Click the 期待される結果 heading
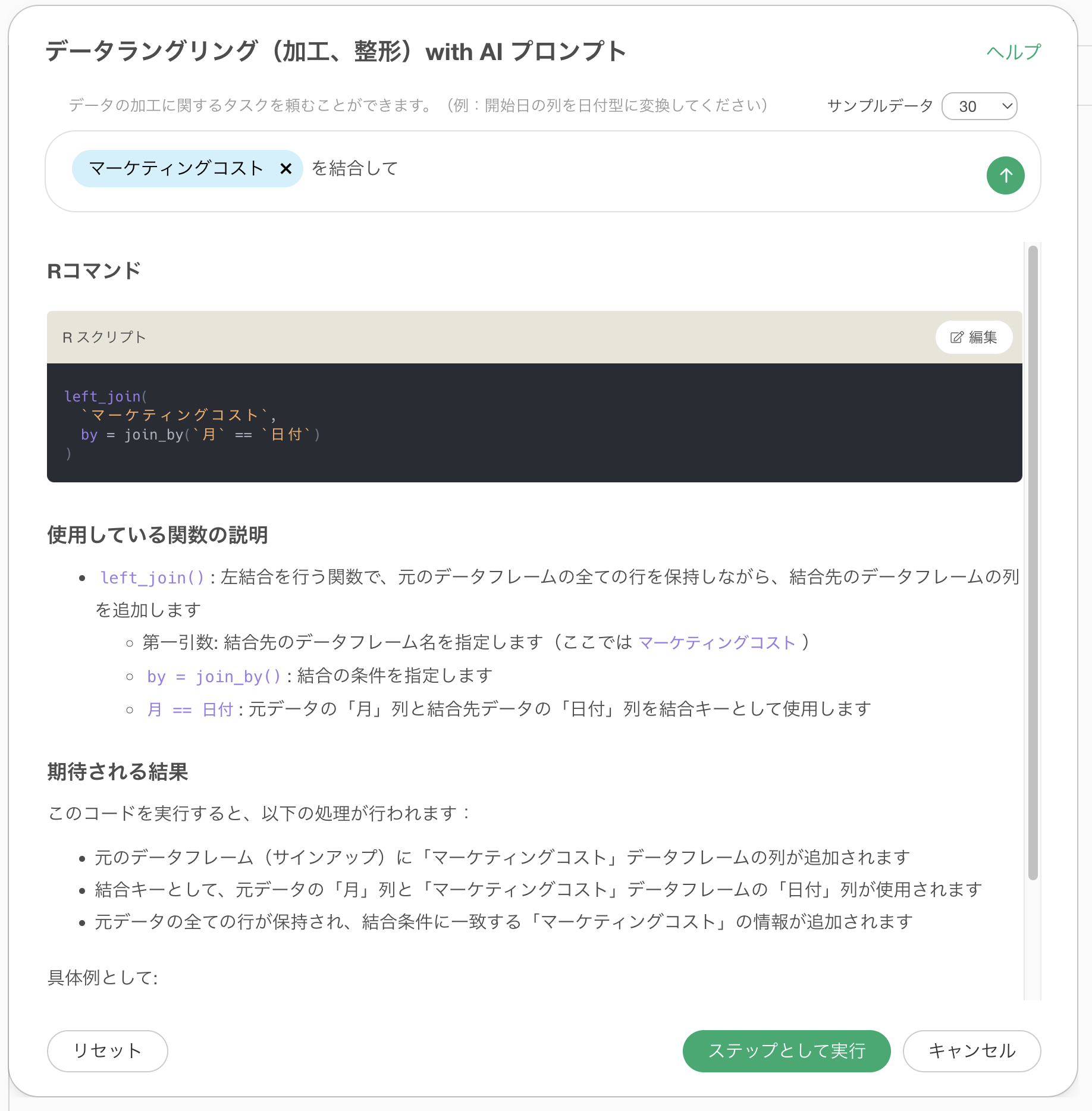Image resolution: width=1092 pixels, height=1111 pixels. coord(118,772)
